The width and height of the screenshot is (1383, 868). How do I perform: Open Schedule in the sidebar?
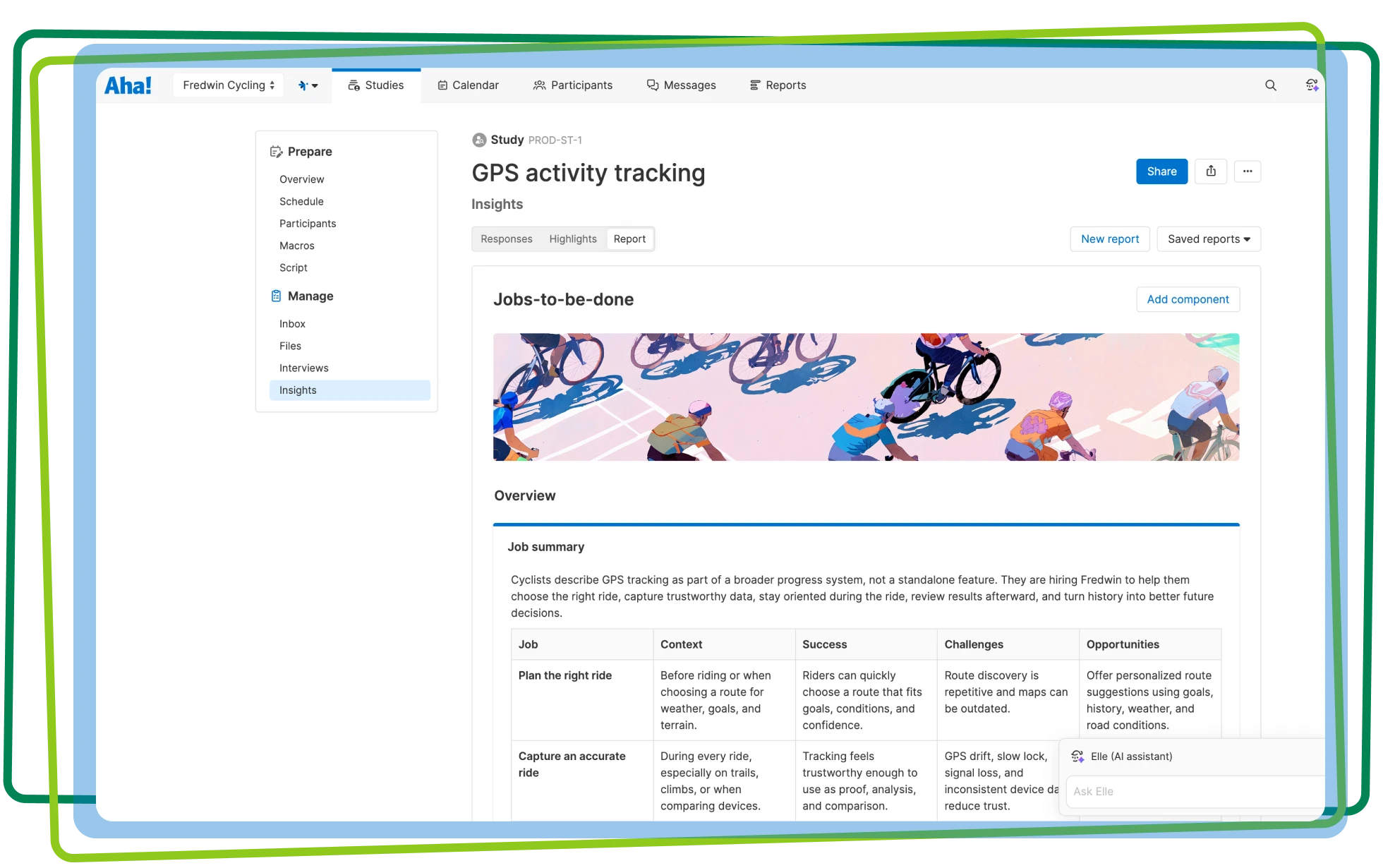[x=301, y=201]
